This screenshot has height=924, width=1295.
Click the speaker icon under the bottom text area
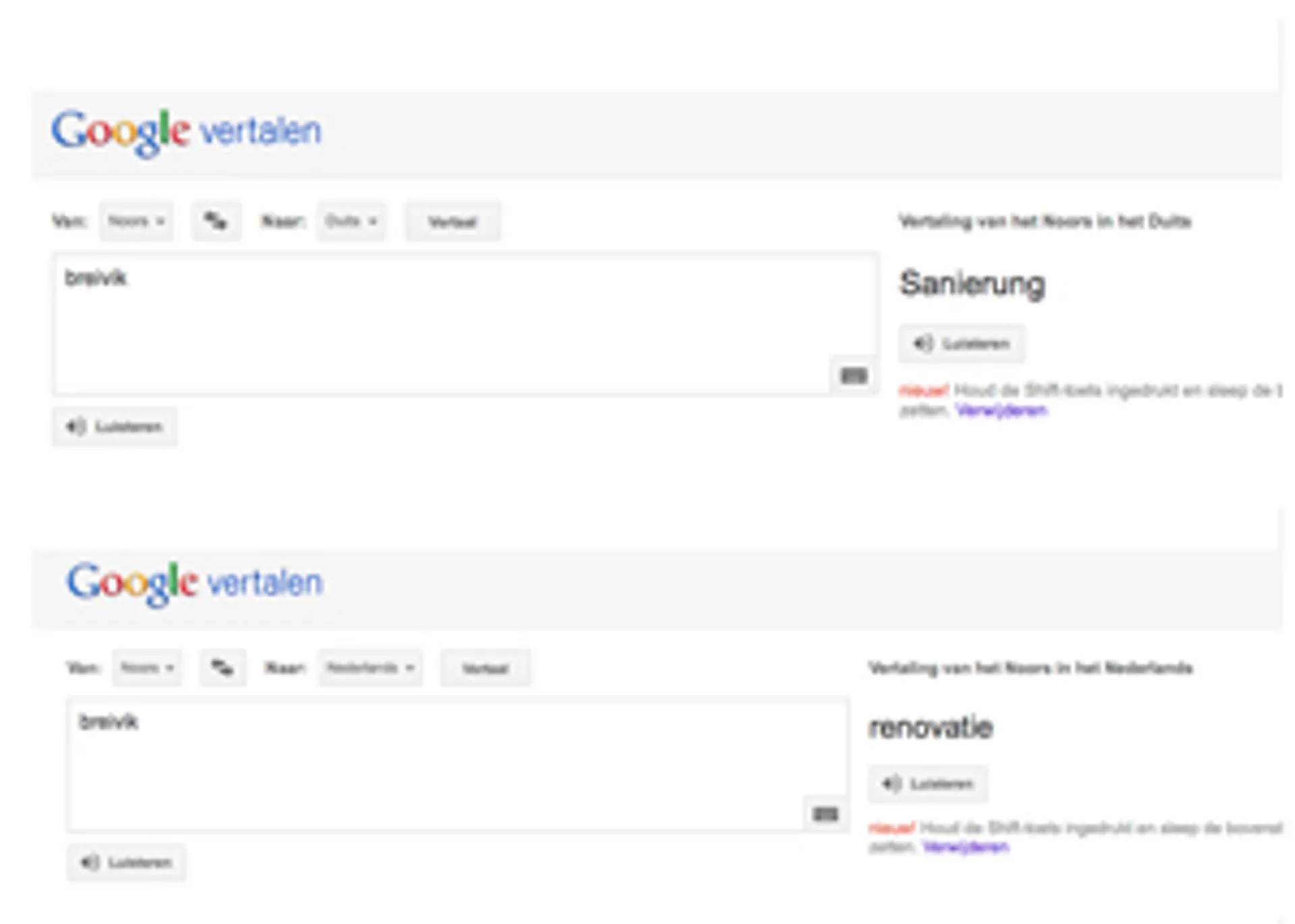pos(88,863)
